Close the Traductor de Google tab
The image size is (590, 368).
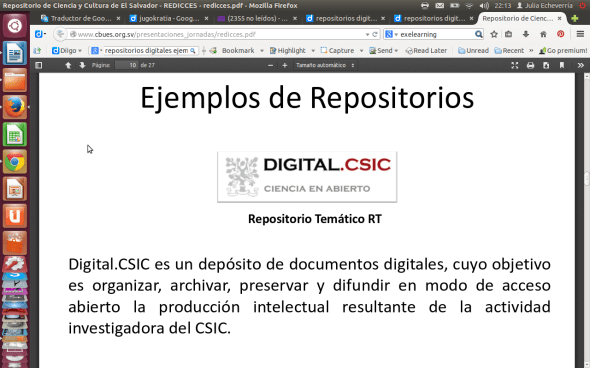point(119,18)
